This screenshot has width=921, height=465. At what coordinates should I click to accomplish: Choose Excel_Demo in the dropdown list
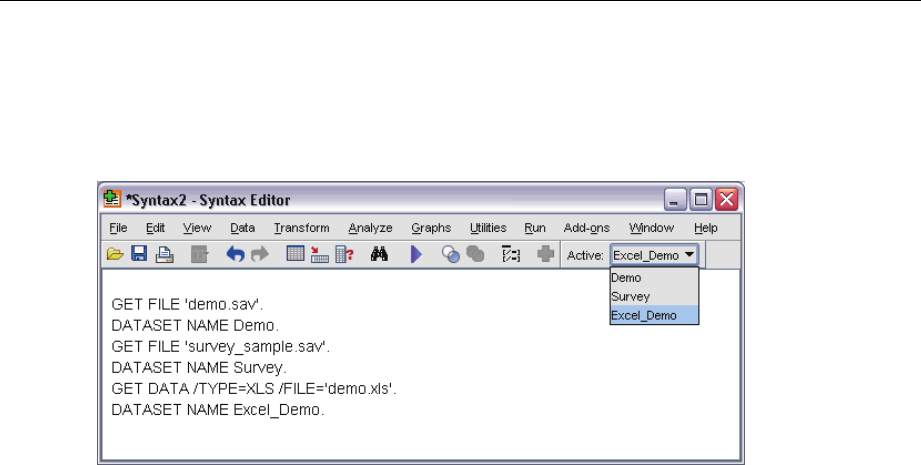654,315
